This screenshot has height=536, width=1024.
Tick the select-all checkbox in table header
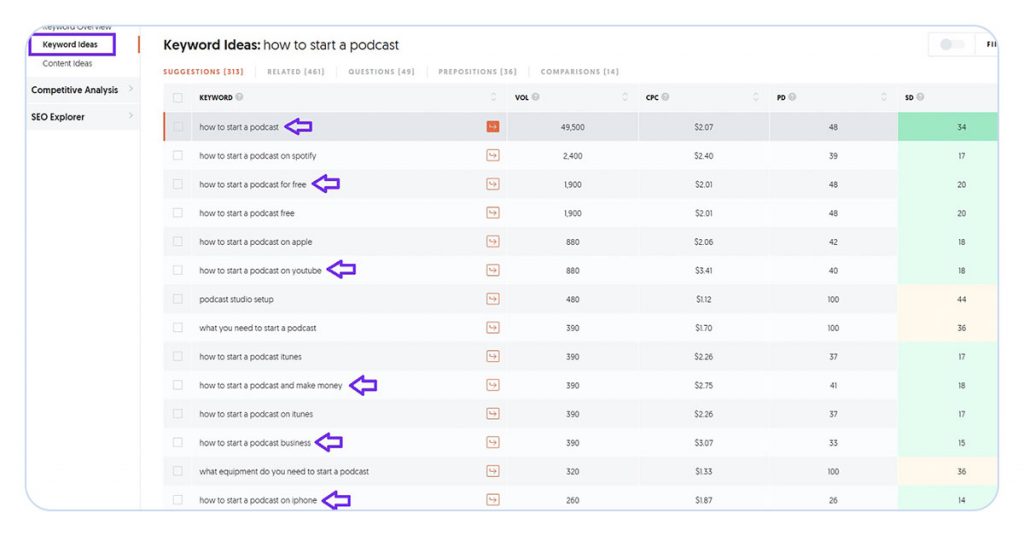point(178,98)
